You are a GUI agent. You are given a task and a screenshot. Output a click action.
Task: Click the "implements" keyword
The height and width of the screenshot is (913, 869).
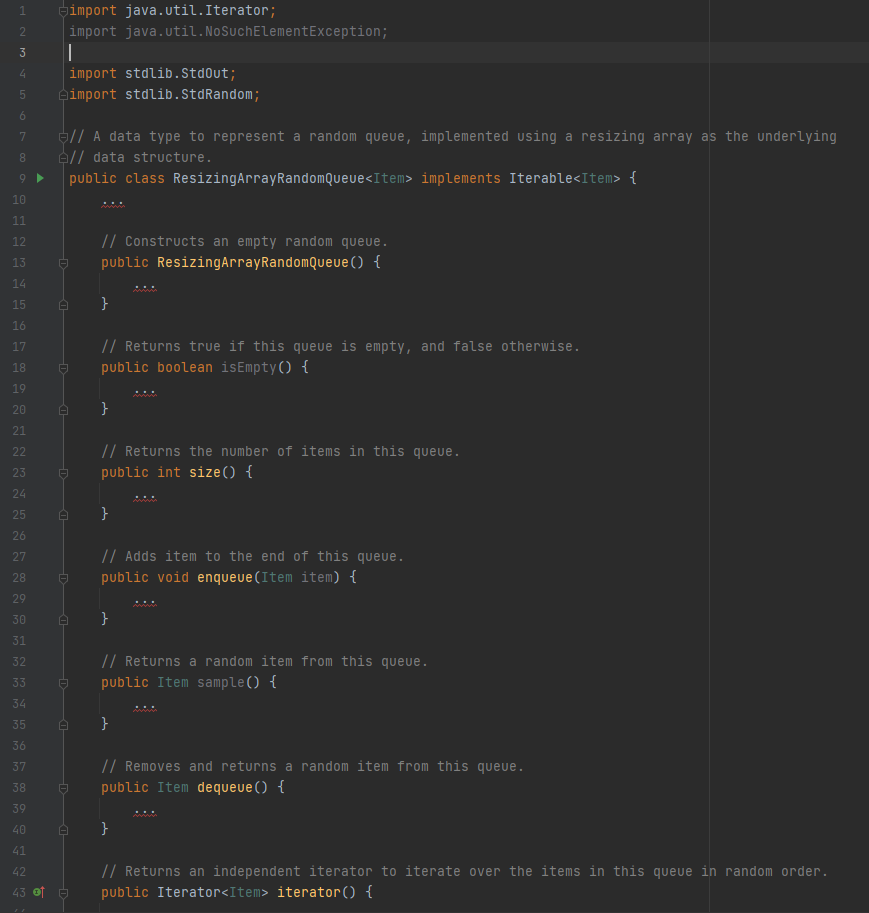coord(461,178)
